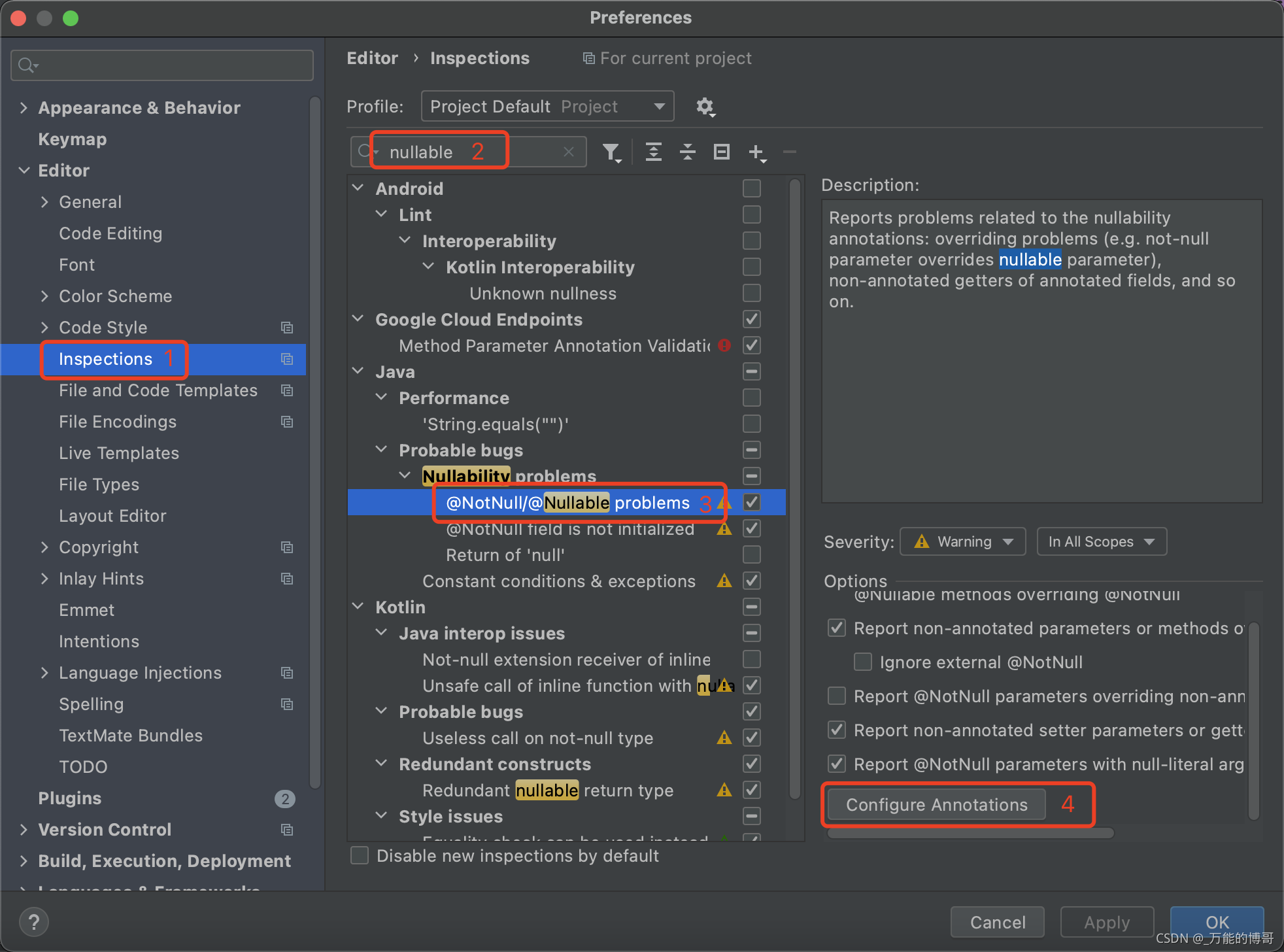Check Ignore external @NotNull option
1284x952 pixels.
pos(863,662)
